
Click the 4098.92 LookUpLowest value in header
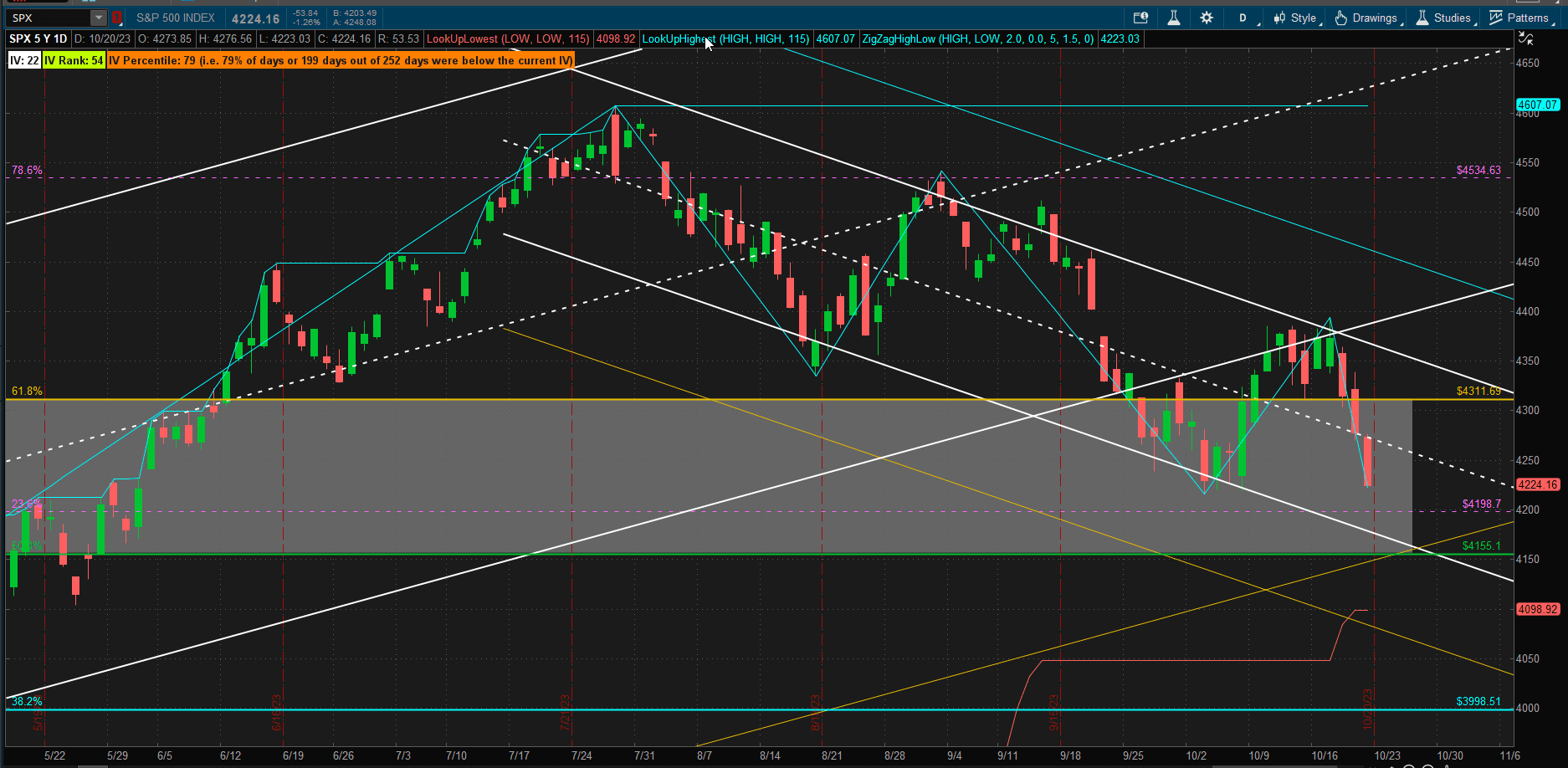pos(616,38)
